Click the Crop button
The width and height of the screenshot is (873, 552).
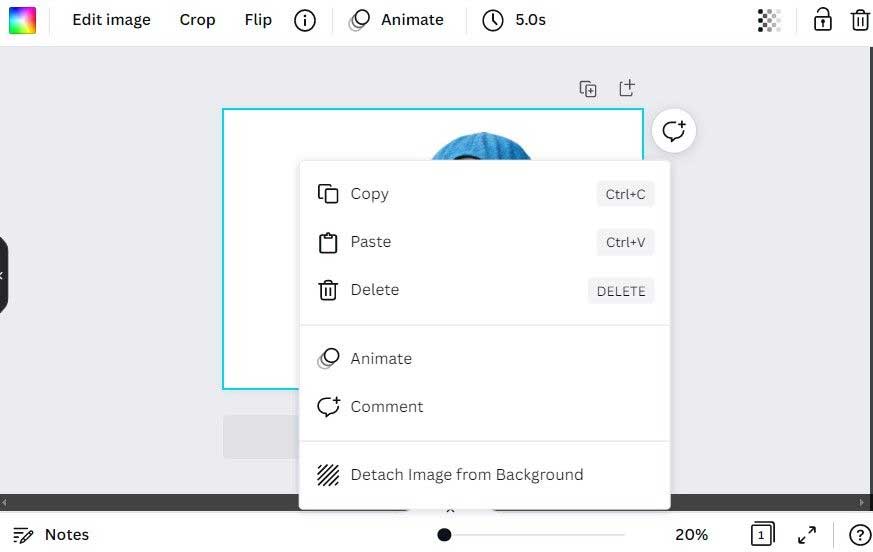click(x=197, y=20)
